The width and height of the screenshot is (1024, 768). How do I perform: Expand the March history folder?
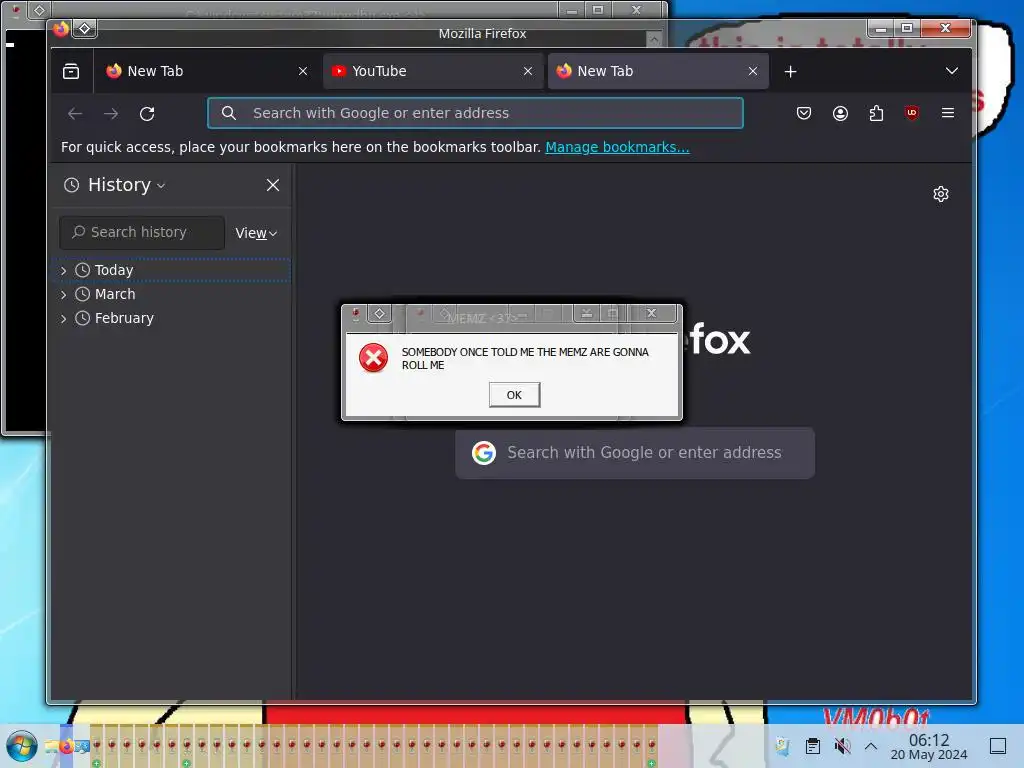(63, 295)
